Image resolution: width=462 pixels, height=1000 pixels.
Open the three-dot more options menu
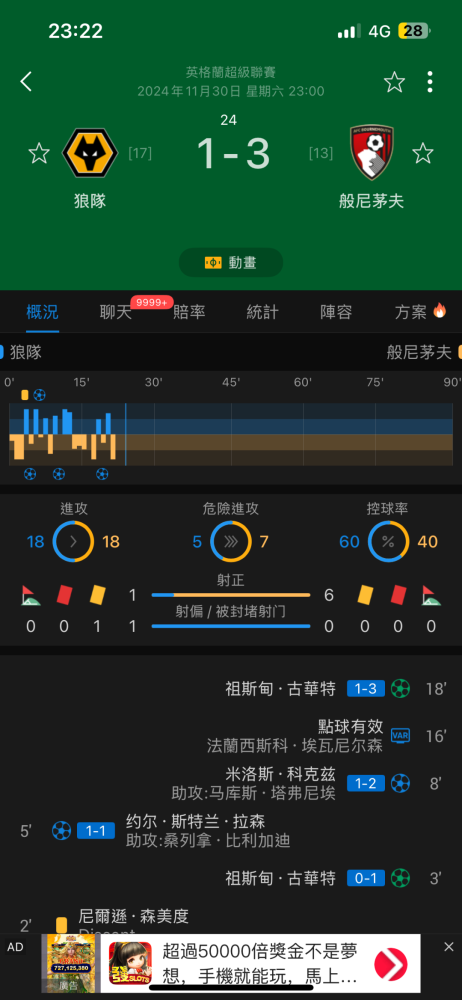(x=430, y=82)
